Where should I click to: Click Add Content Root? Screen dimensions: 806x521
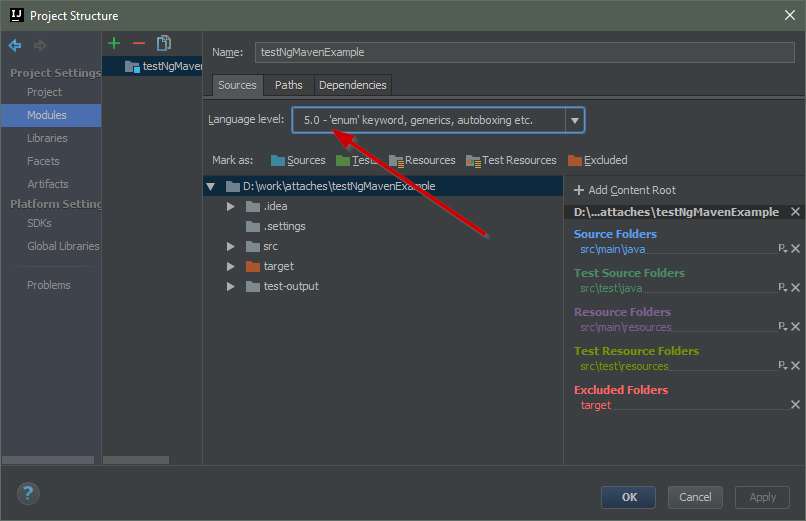[625, 190]
